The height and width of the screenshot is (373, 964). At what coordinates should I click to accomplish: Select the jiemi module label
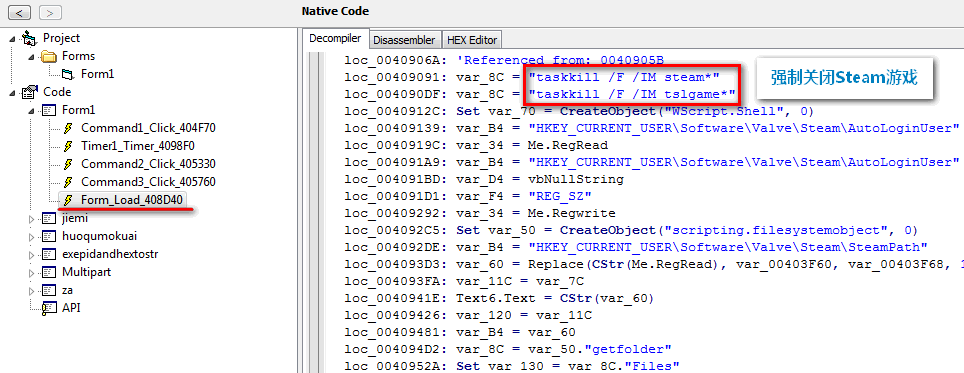click(x=75, y=218)
